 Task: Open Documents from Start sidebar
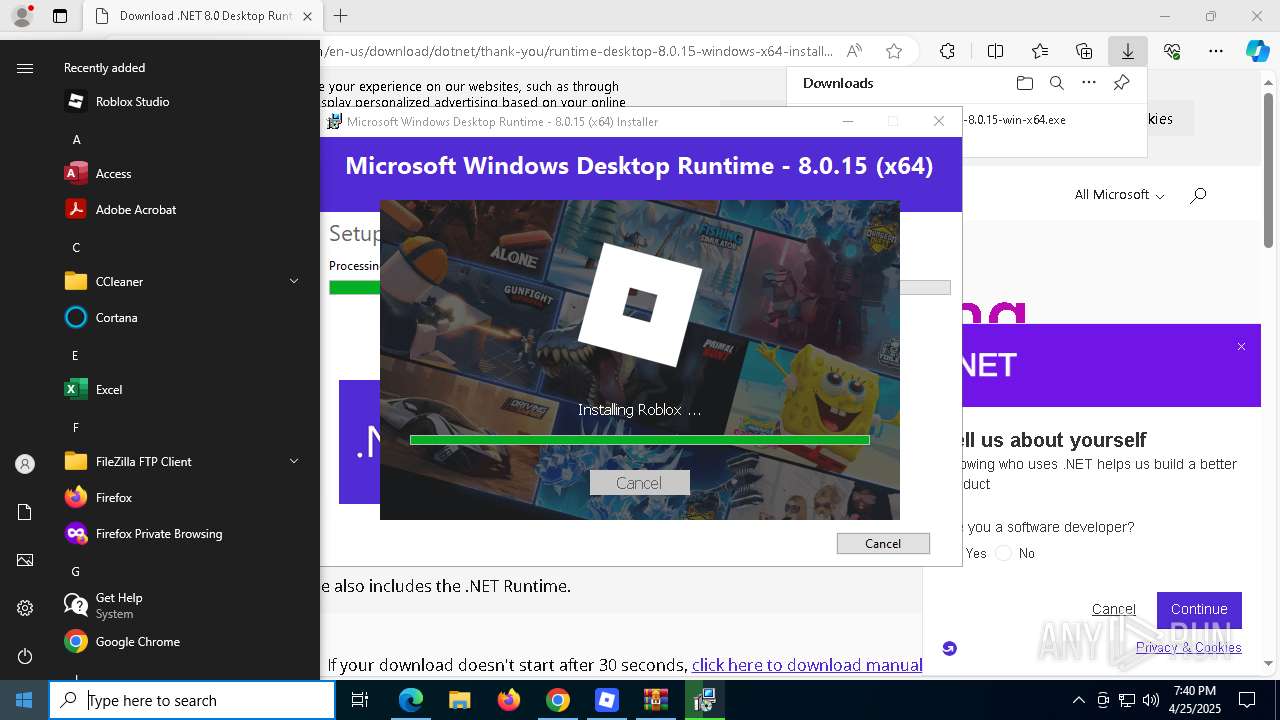(x=25, y=512)
